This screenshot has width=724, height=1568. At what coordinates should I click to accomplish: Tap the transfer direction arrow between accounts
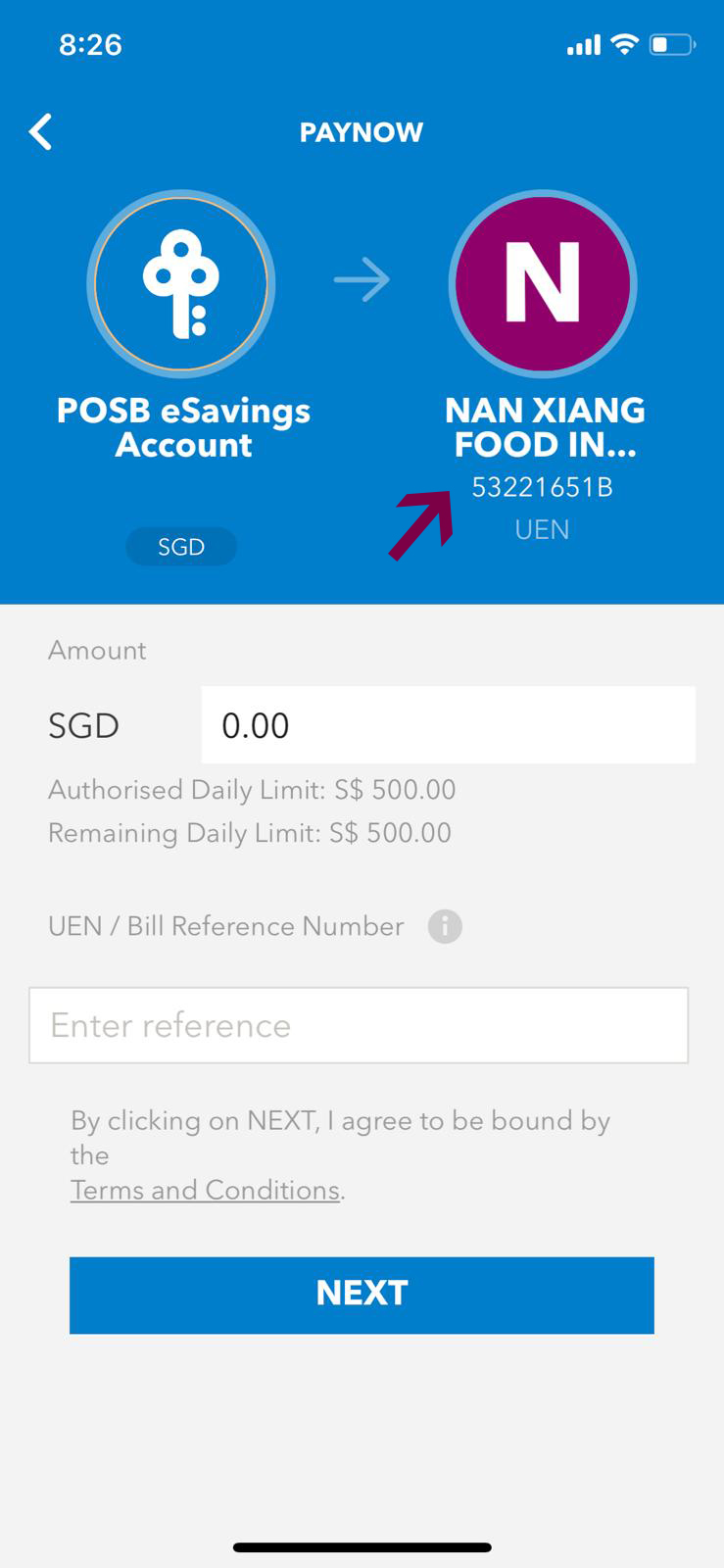362,280
